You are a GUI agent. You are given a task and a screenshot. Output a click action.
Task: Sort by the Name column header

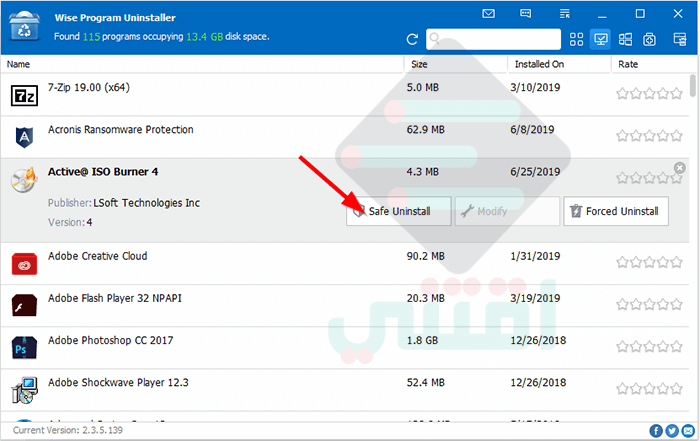202,64
